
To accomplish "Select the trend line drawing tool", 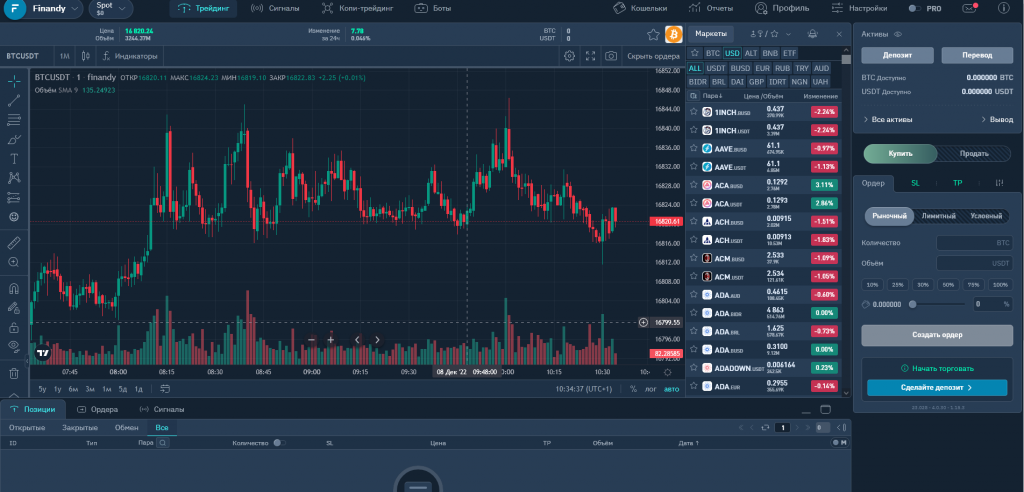I will (14, 100).
